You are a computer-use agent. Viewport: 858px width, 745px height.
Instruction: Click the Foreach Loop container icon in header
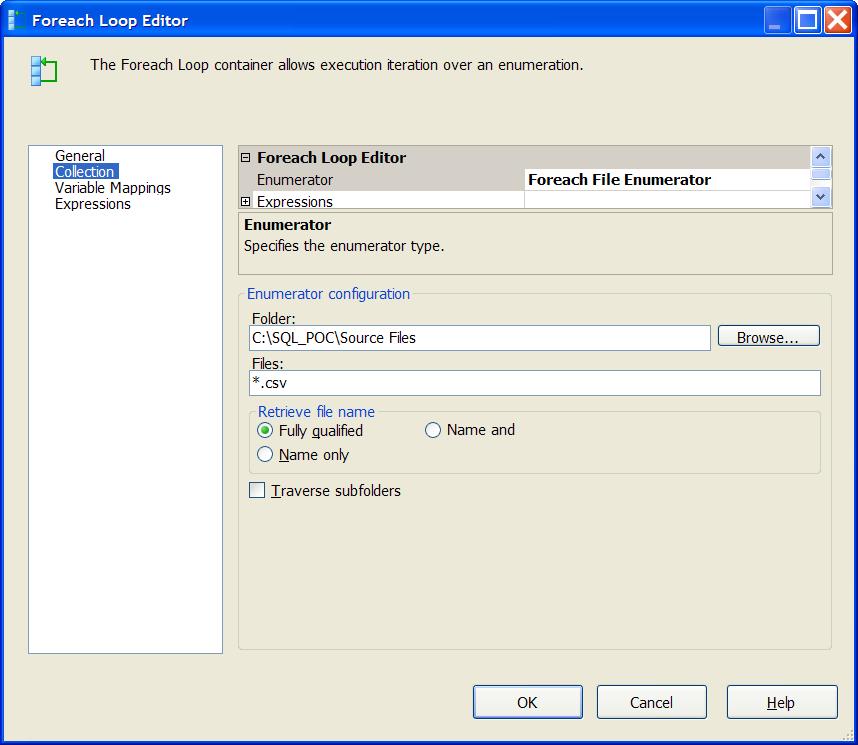[x=44, y=71]
